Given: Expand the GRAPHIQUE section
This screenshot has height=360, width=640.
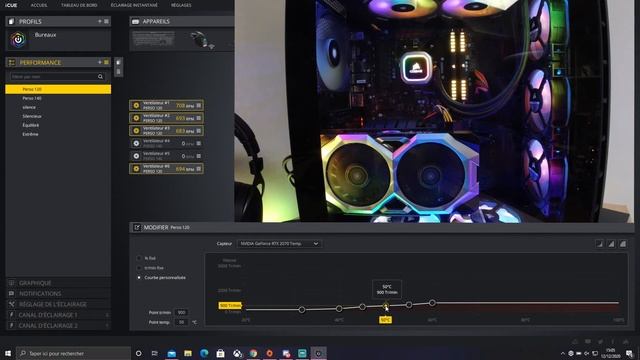Looking at the screenshot, I should click(58, 283).
